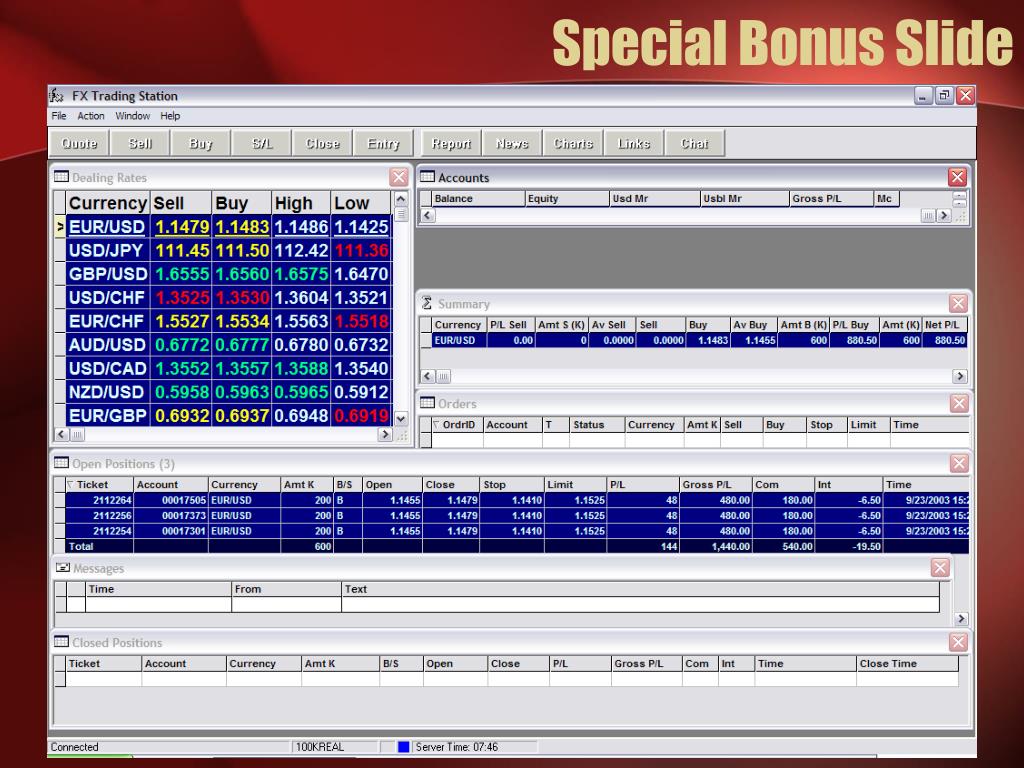This screenshot has width=1024, height=768.
Task: Click Dealing Rates scroll right arrow
Action: click(x=385, y=434)
